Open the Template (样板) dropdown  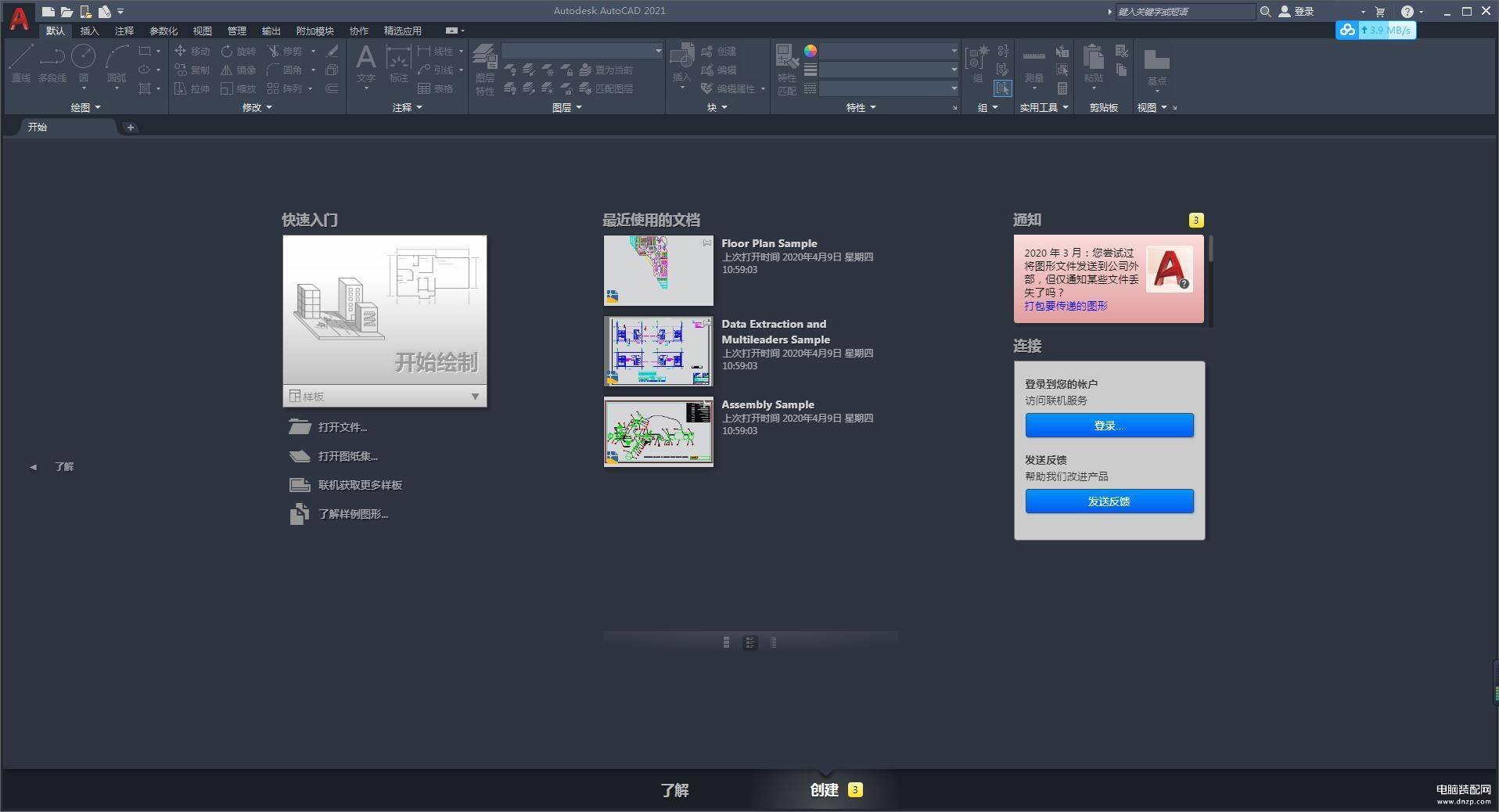[x=384, y=396]
